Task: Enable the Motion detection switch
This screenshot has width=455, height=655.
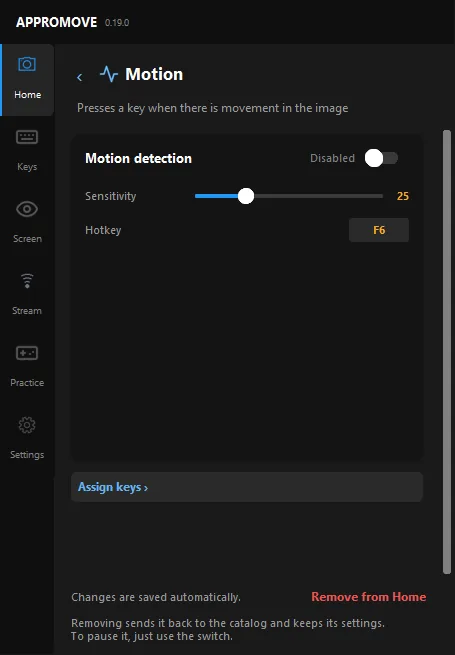Action: (x=381, y=158)
